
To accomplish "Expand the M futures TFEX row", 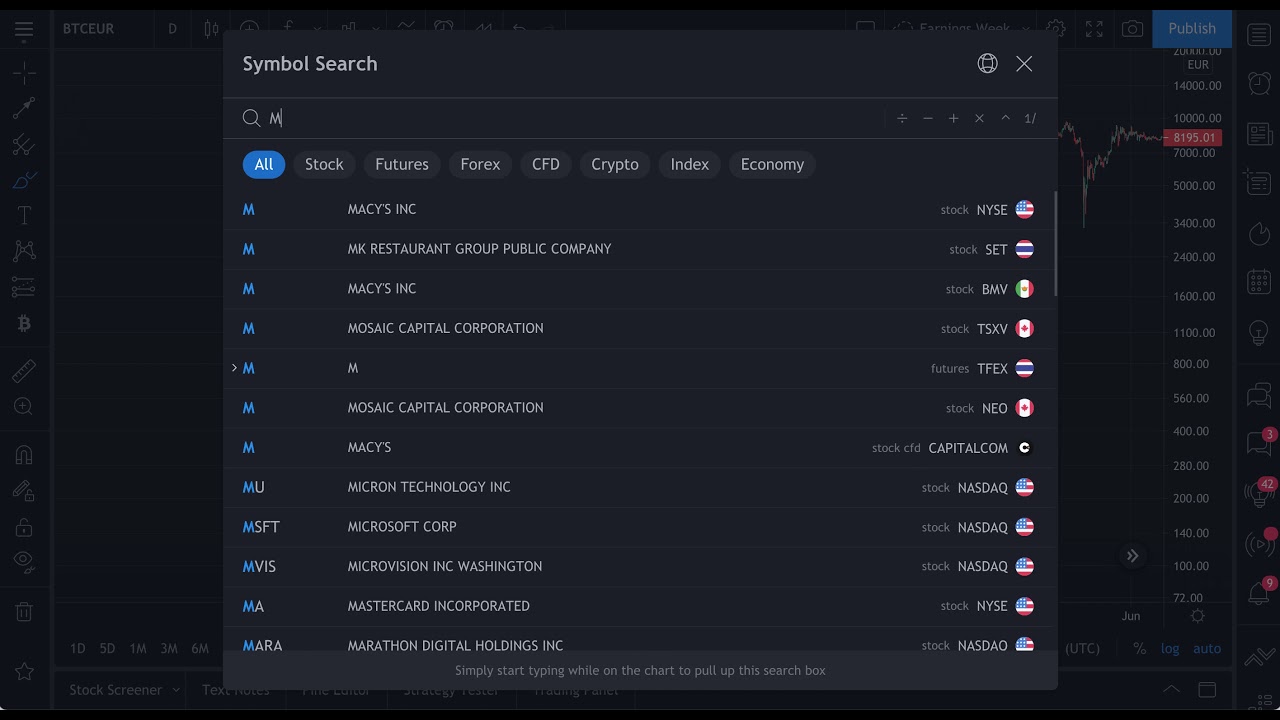I will point(234,368).
